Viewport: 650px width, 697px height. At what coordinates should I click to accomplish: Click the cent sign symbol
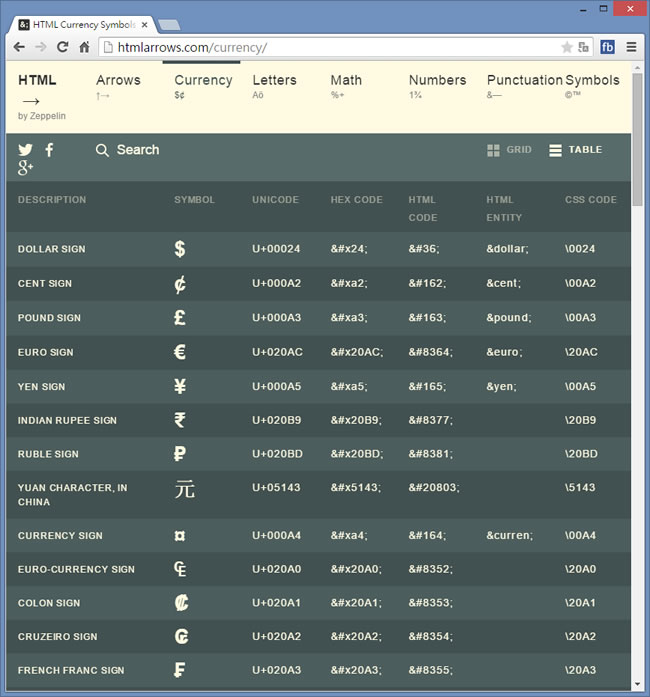180,284
